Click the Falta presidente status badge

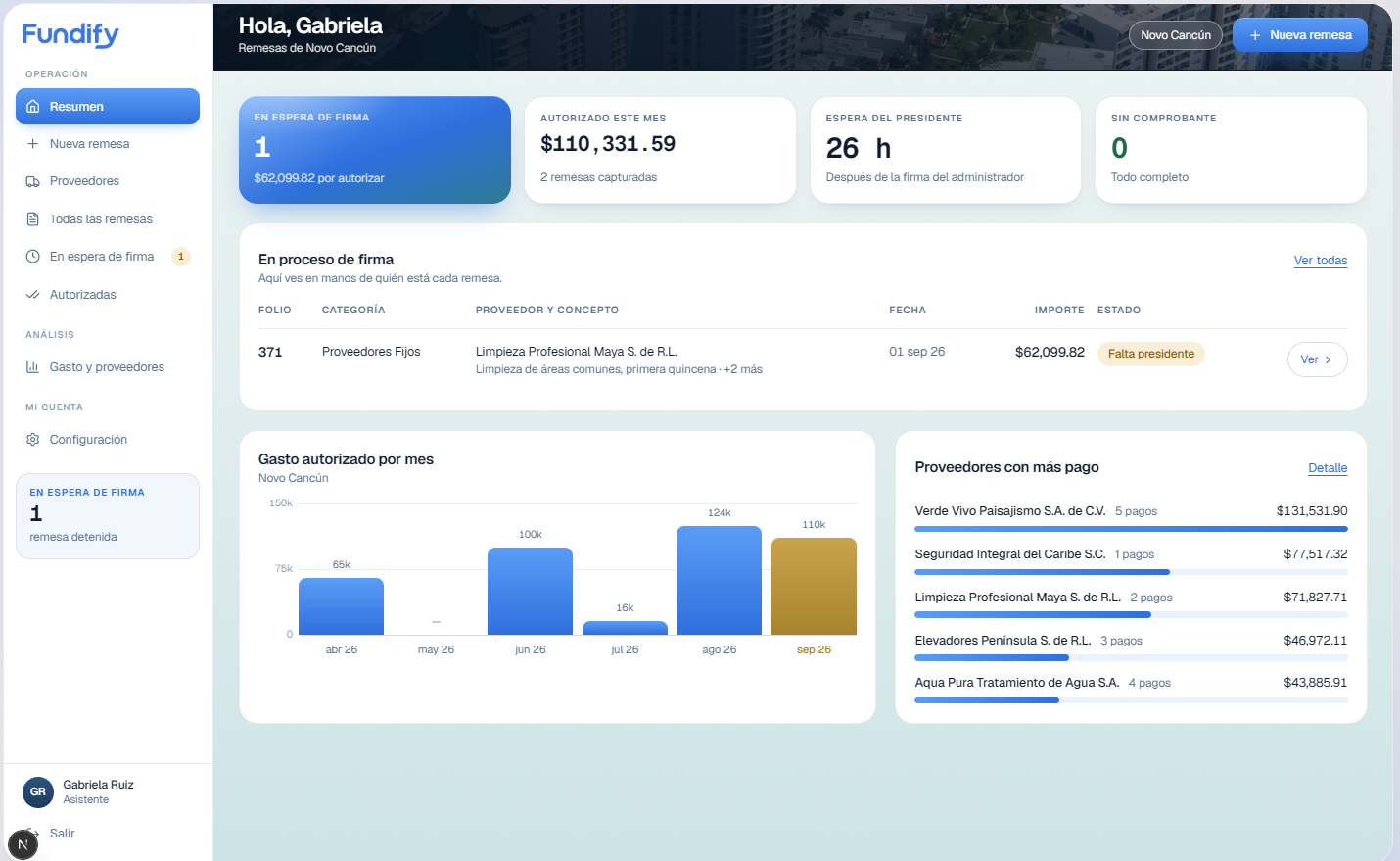(1151, 354)
